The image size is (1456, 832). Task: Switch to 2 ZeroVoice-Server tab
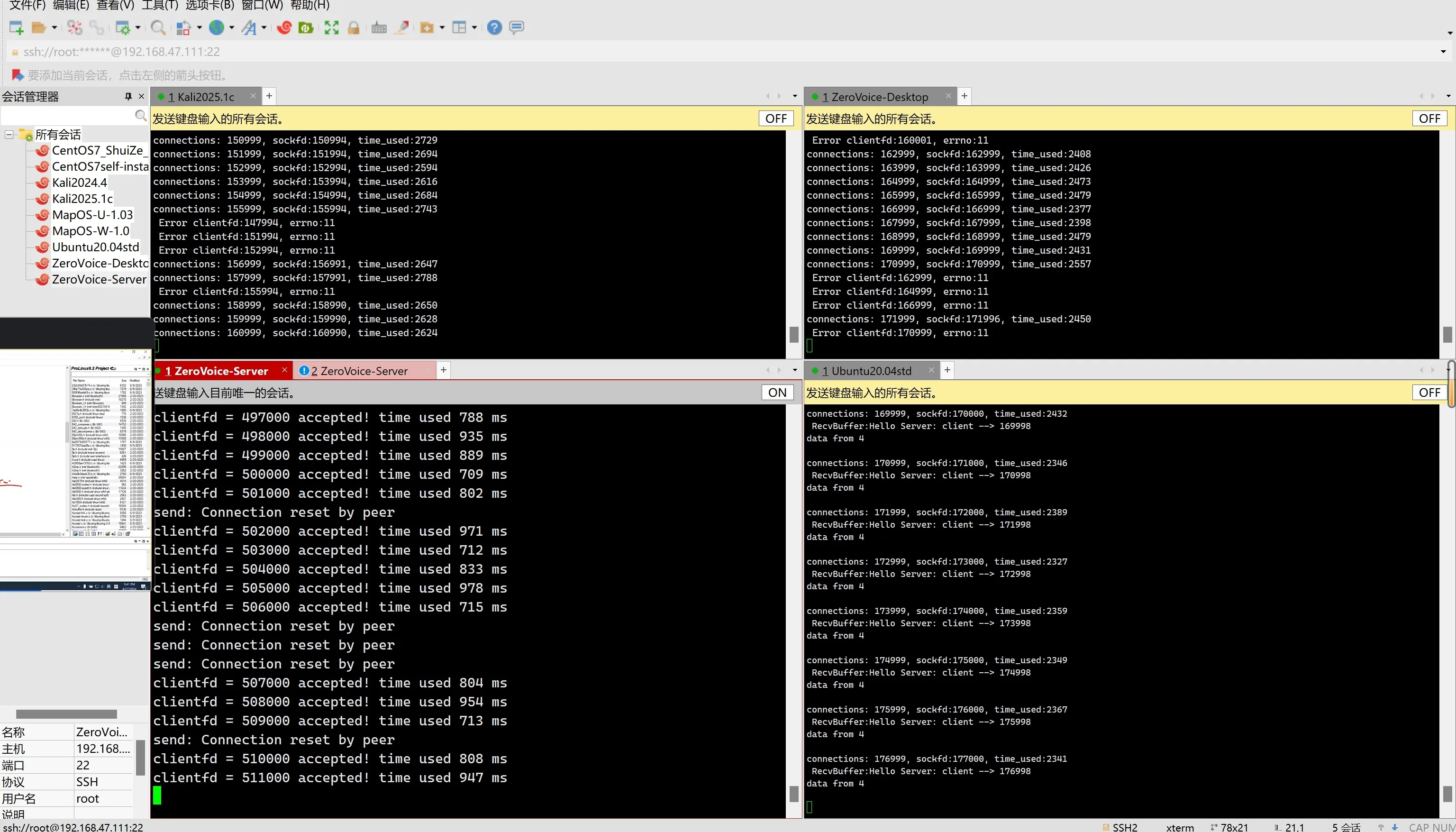tap(359, 371)
